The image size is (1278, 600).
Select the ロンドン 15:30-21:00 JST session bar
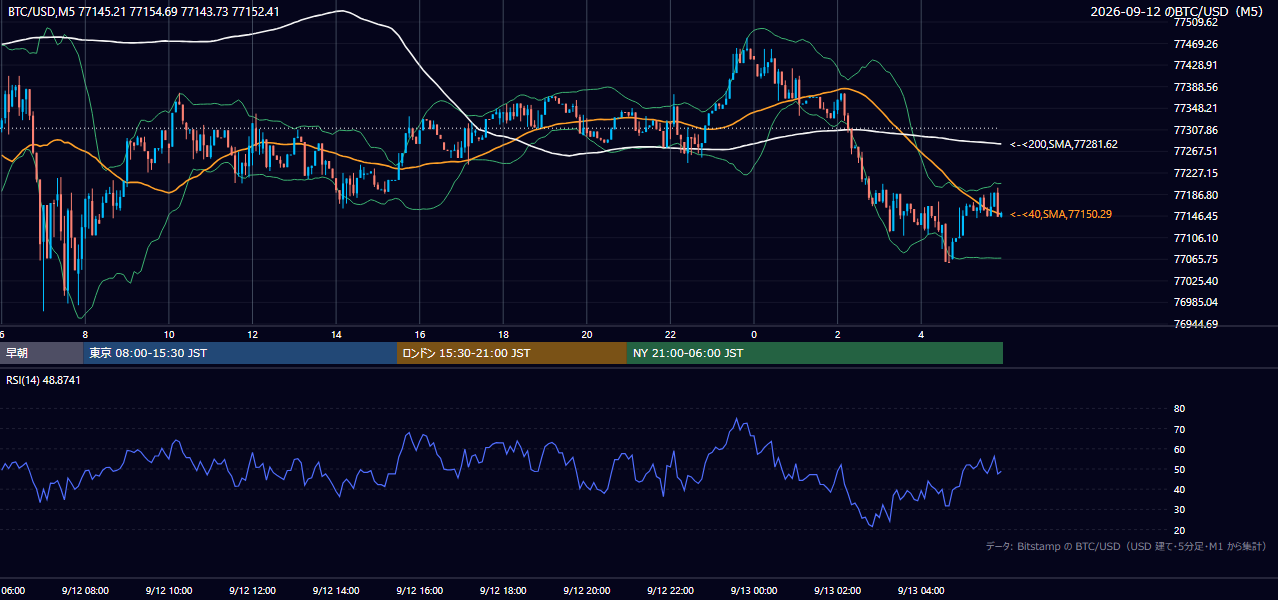(512, 353)
